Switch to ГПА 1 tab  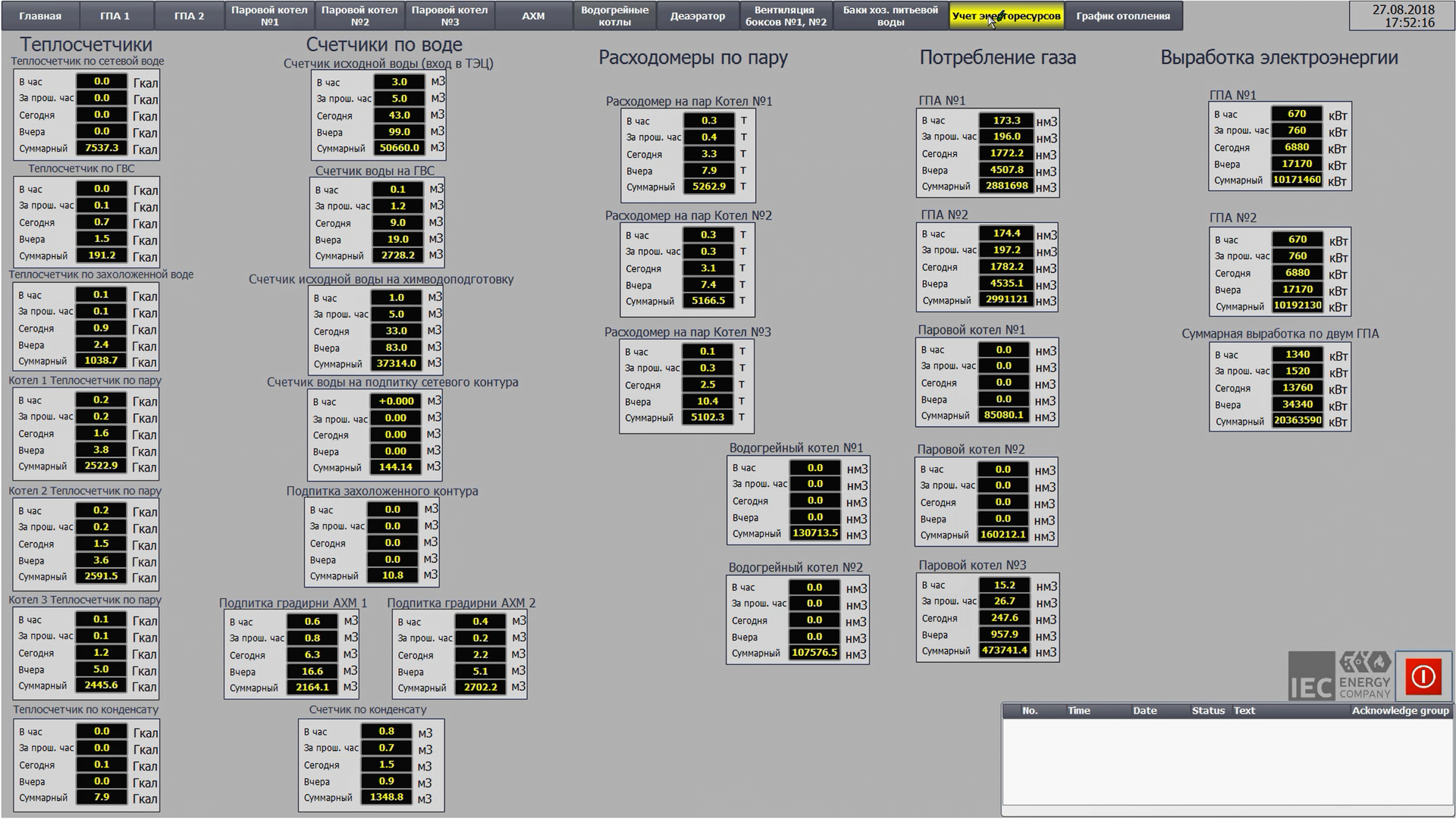(115, 16)
